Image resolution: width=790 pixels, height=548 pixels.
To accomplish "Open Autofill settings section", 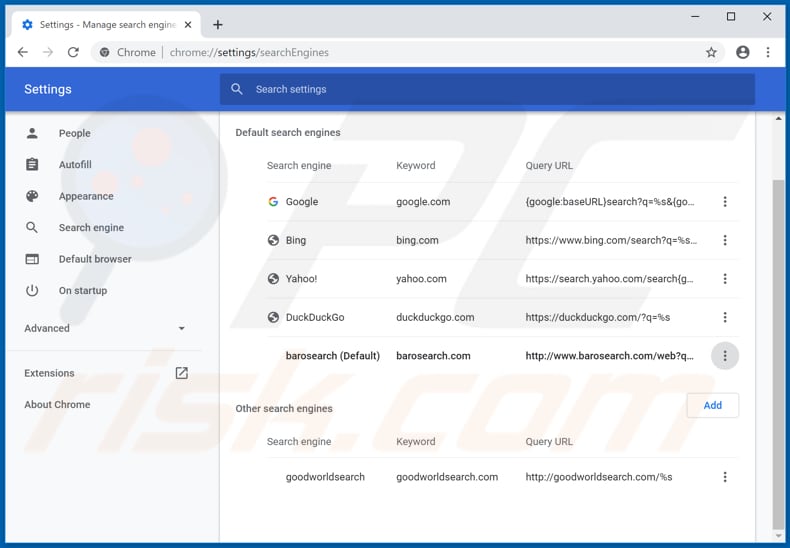I will pos(75,164).
